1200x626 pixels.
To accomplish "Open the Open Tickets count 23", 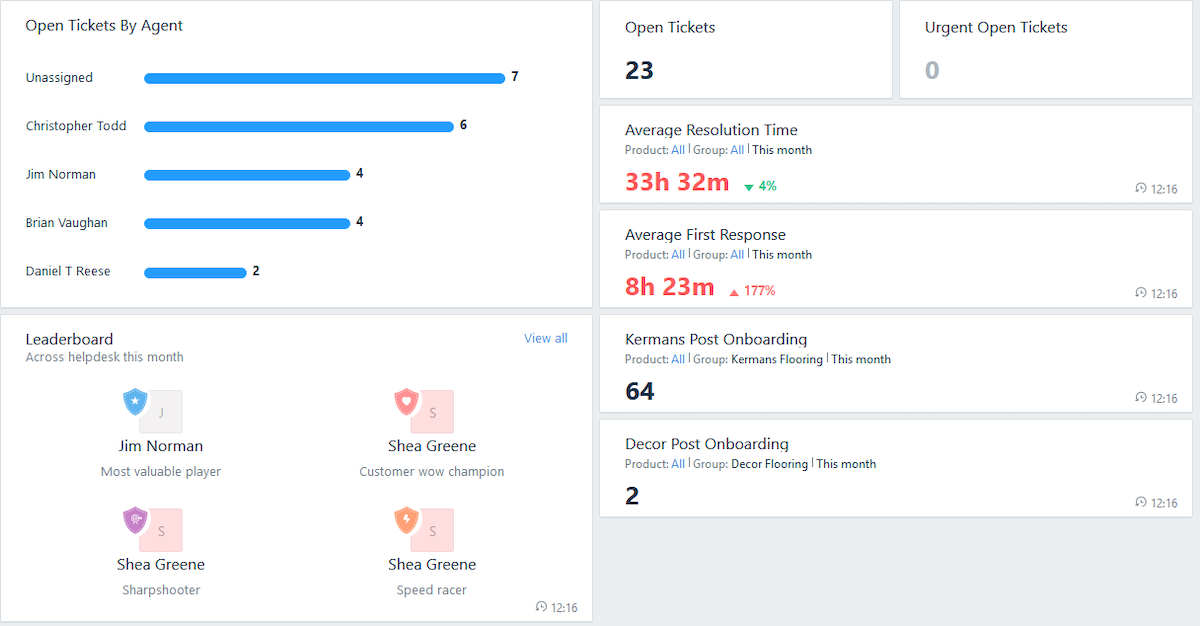I will click(639, 70).
